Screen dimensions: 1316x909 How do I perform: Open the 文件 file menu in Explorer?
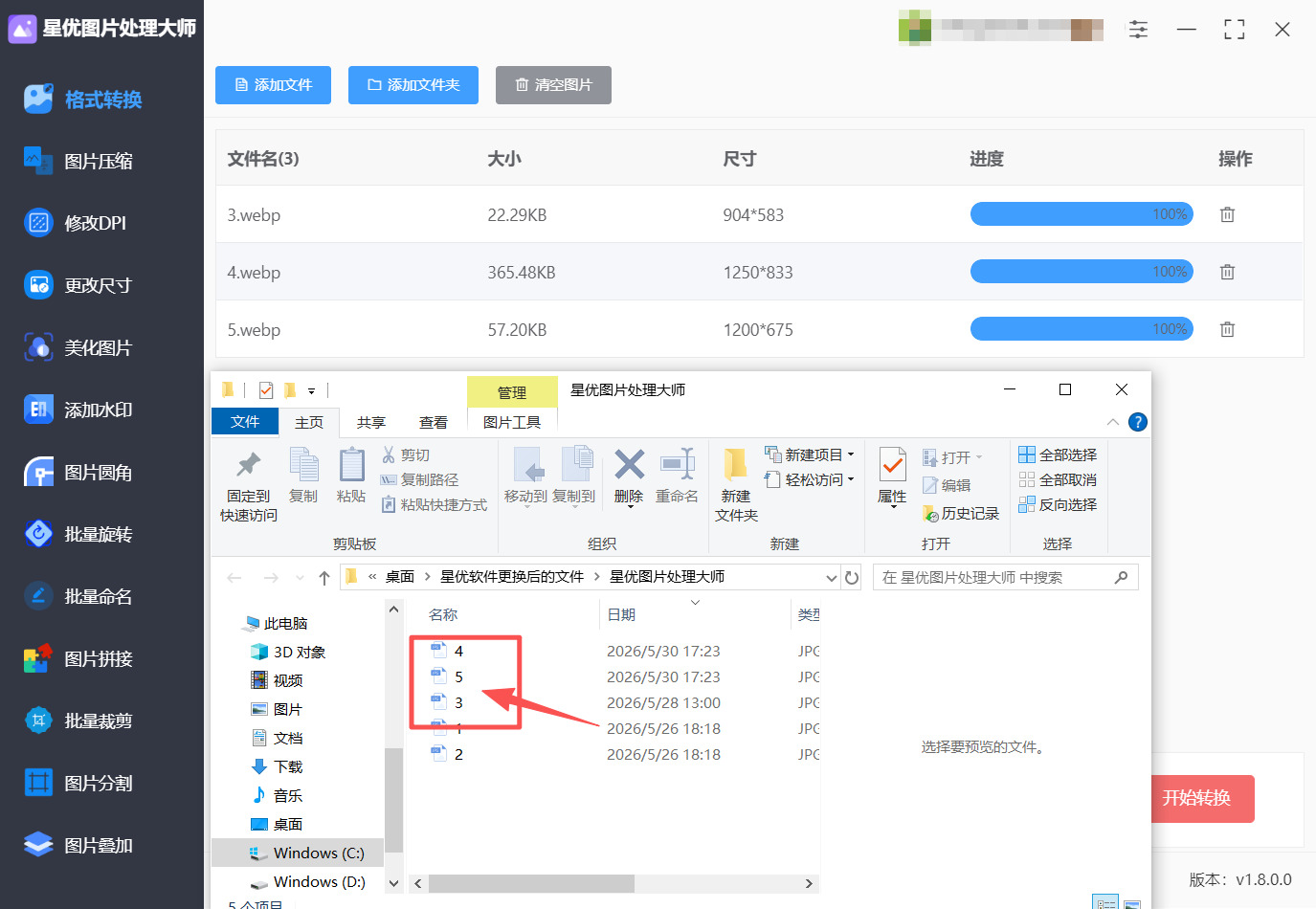point(245,422)
